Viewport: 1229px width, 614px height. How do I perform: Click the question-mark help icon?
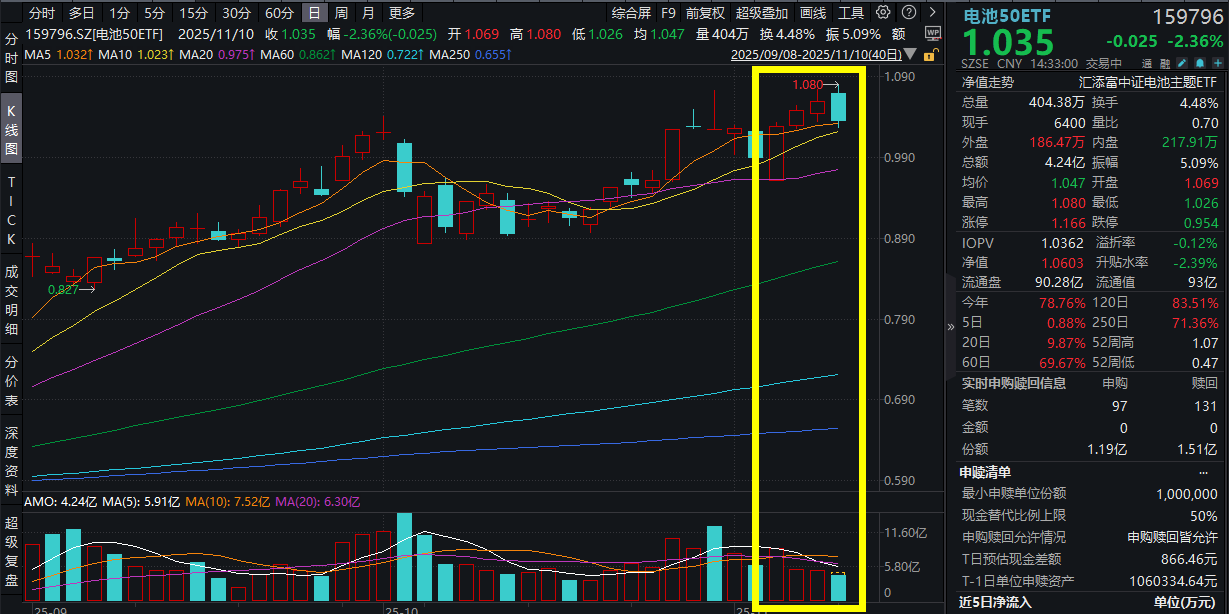pos(908,12)
